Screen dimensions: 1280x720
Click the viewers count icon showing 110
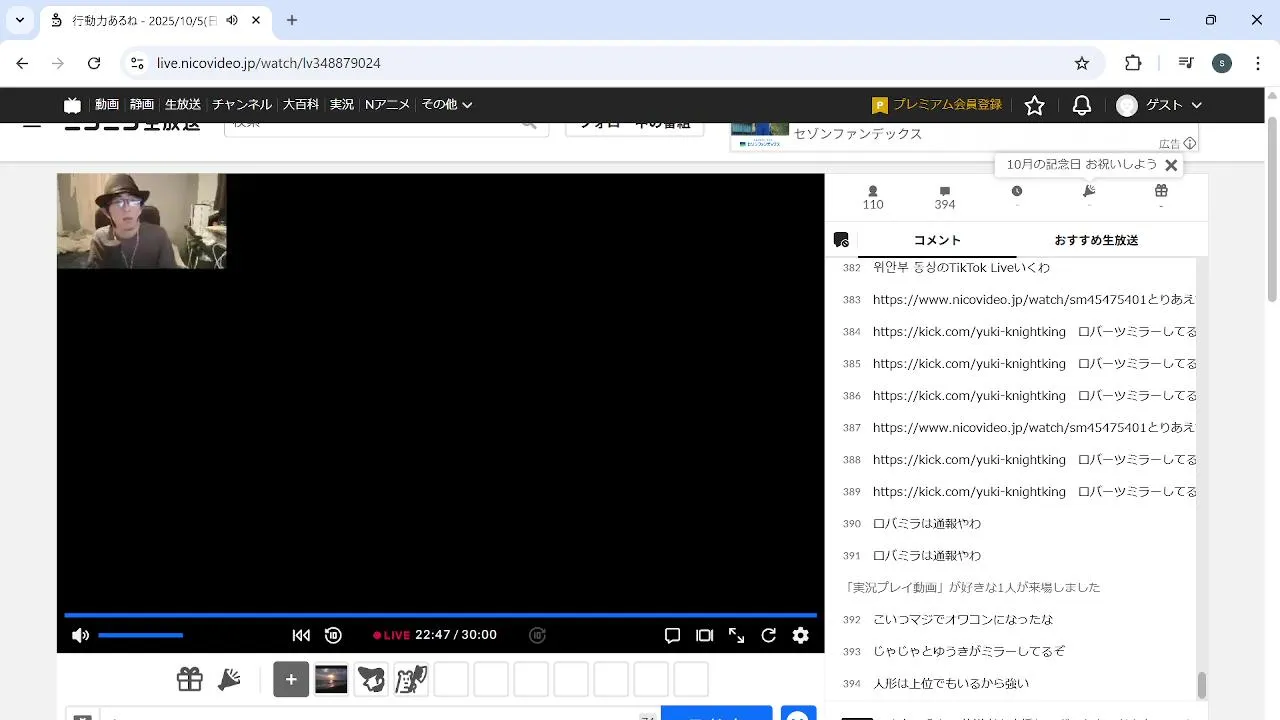click(x=873, y=191)
